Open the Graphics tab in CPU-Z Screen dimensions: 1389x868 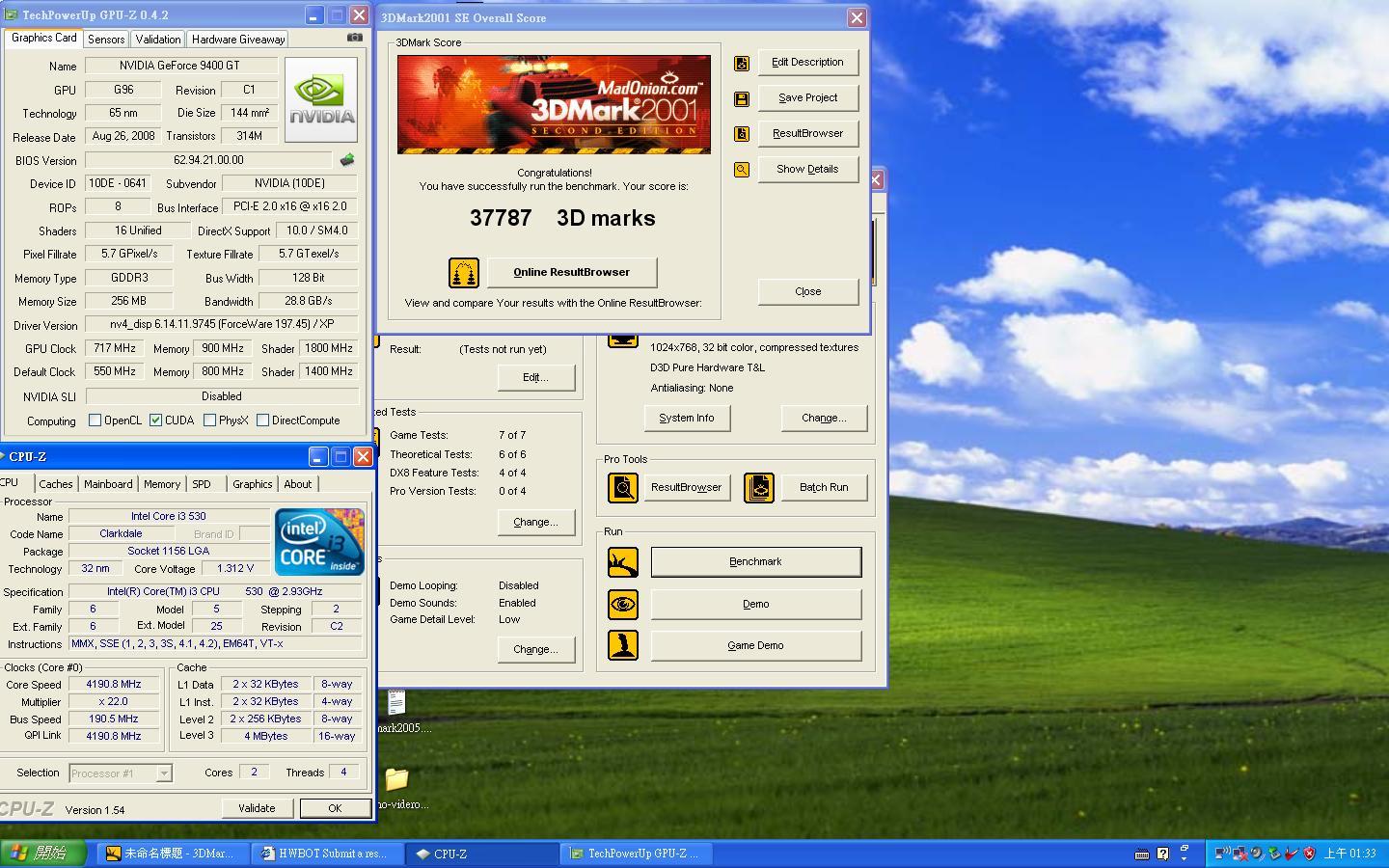coord(253,484)
